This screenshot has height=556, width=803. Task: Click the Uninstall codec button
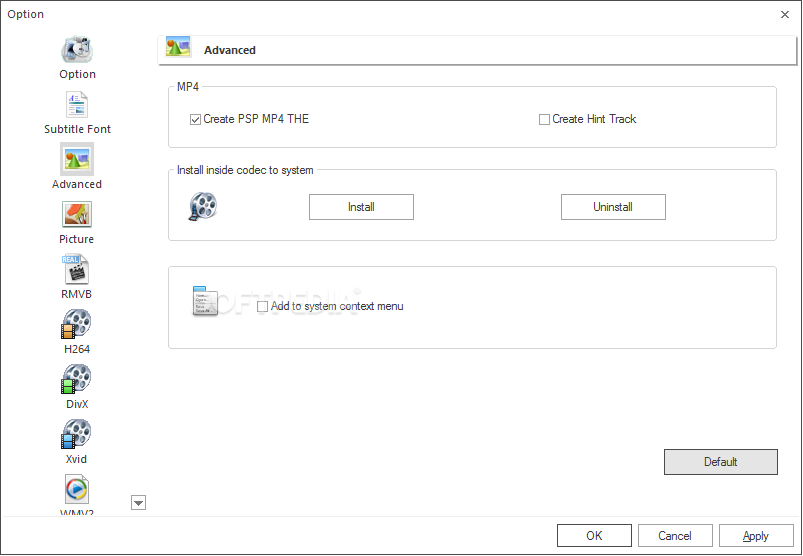[x=613, y=207]
